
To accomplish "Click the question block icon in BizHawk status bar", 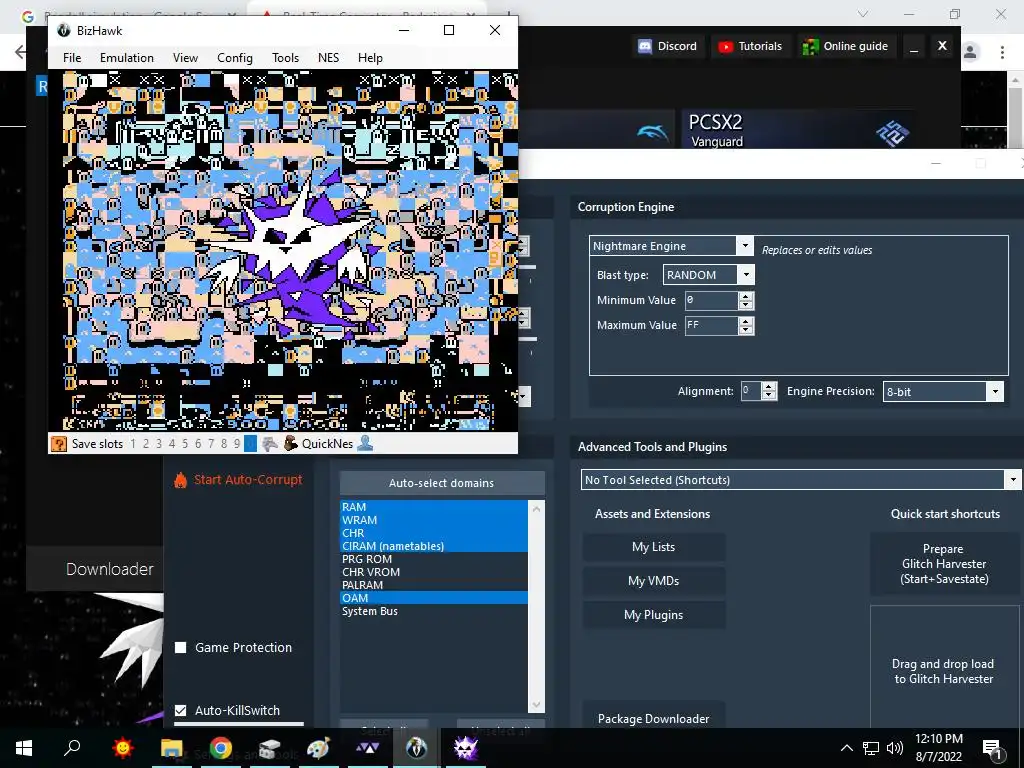I will pos(59,444).
